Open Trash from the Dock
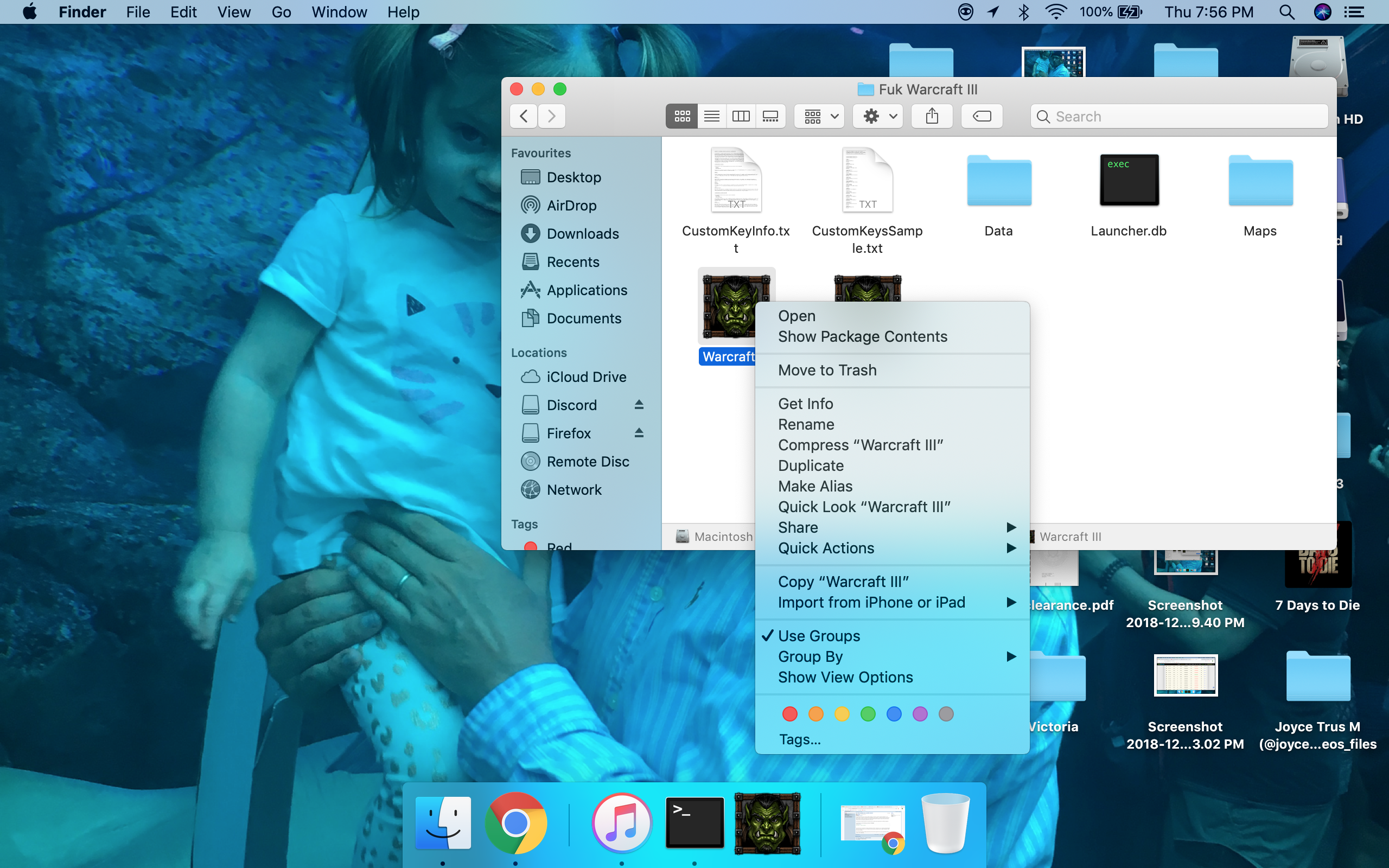 945,822
